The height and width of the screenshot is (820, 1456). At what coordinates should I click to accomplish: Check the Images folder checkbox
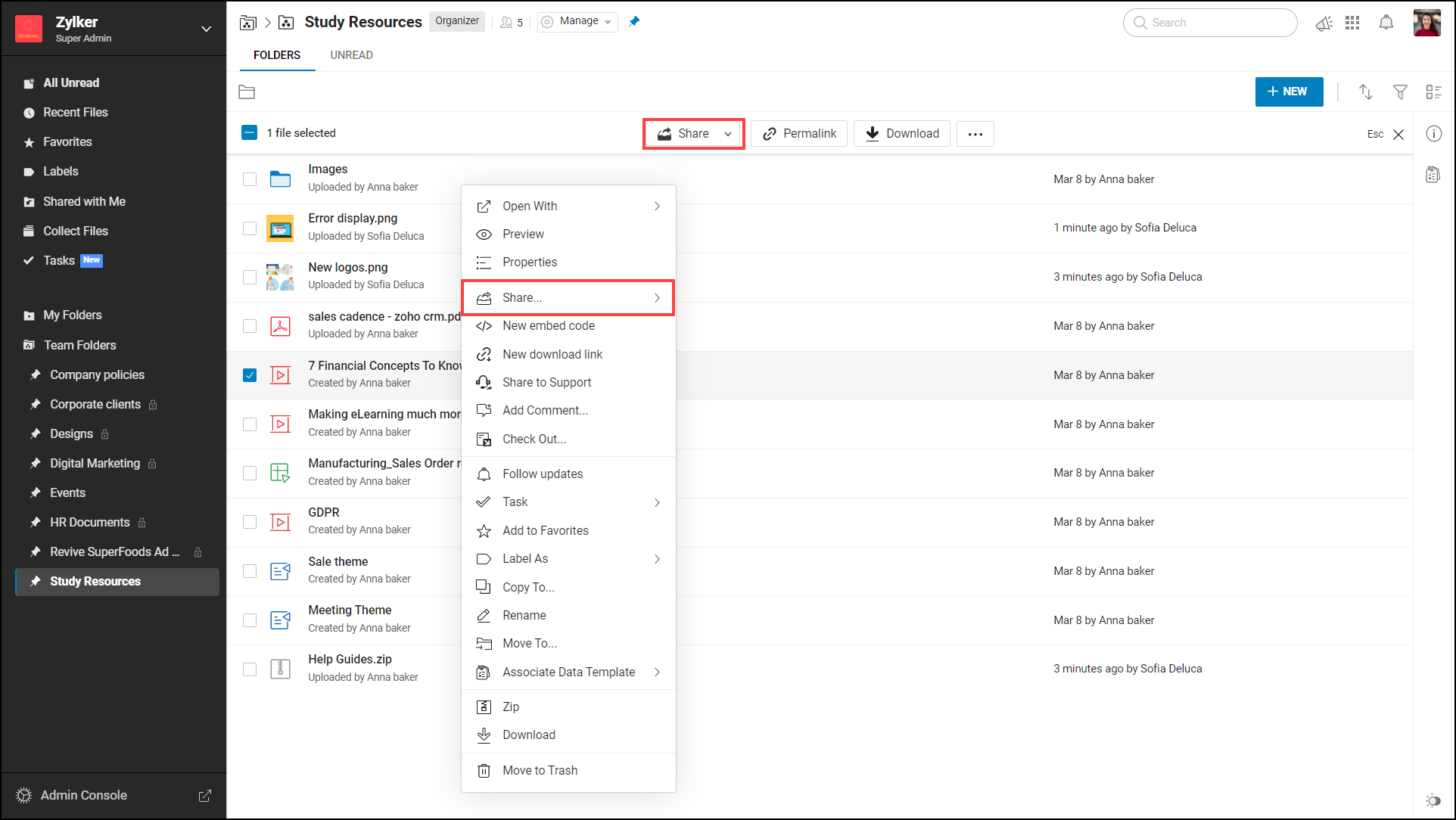pyautogui.click(x=250, y=179)
